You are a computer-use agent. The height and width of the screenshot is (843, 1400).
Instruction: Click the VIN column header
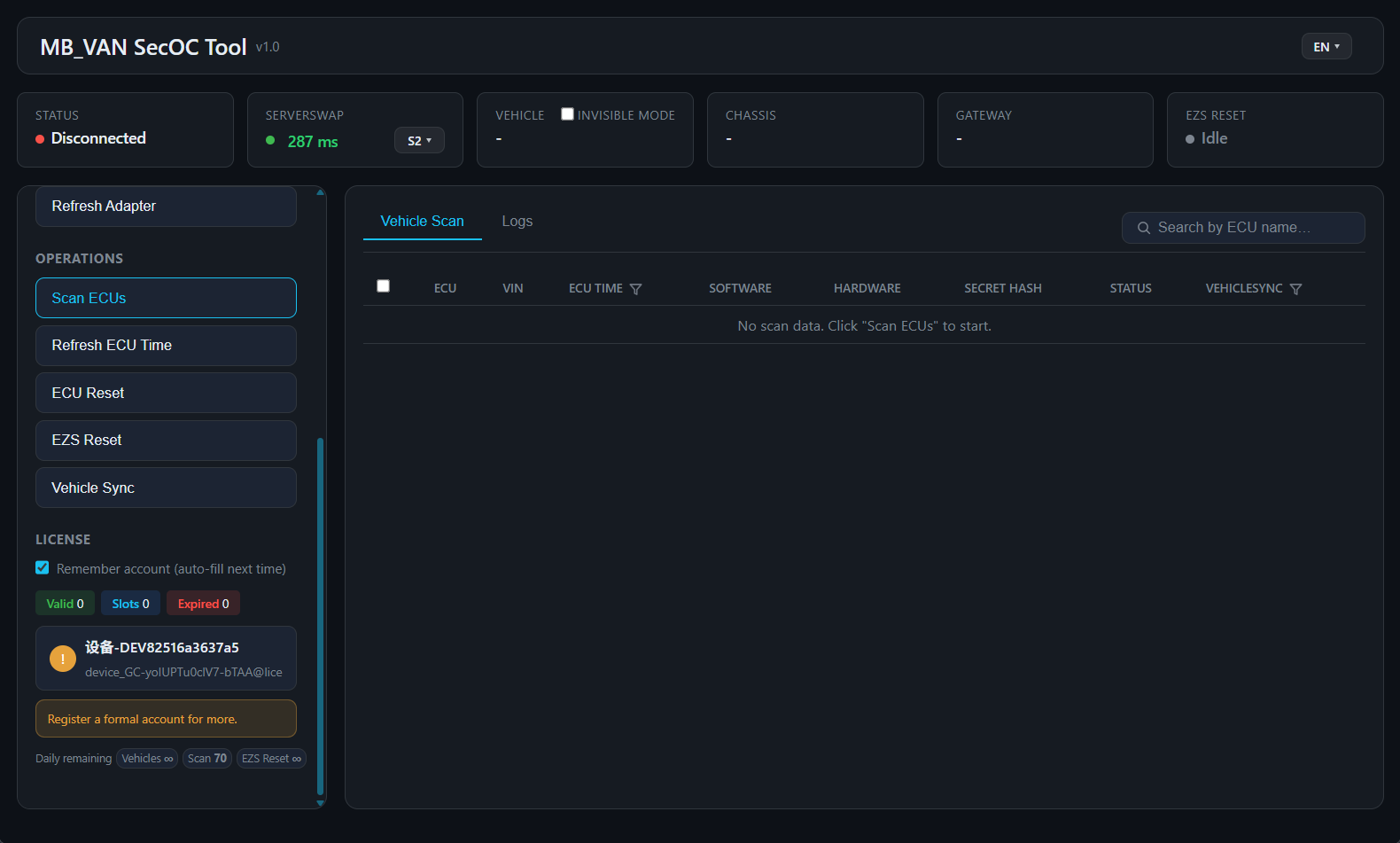(x=513, y=289)
